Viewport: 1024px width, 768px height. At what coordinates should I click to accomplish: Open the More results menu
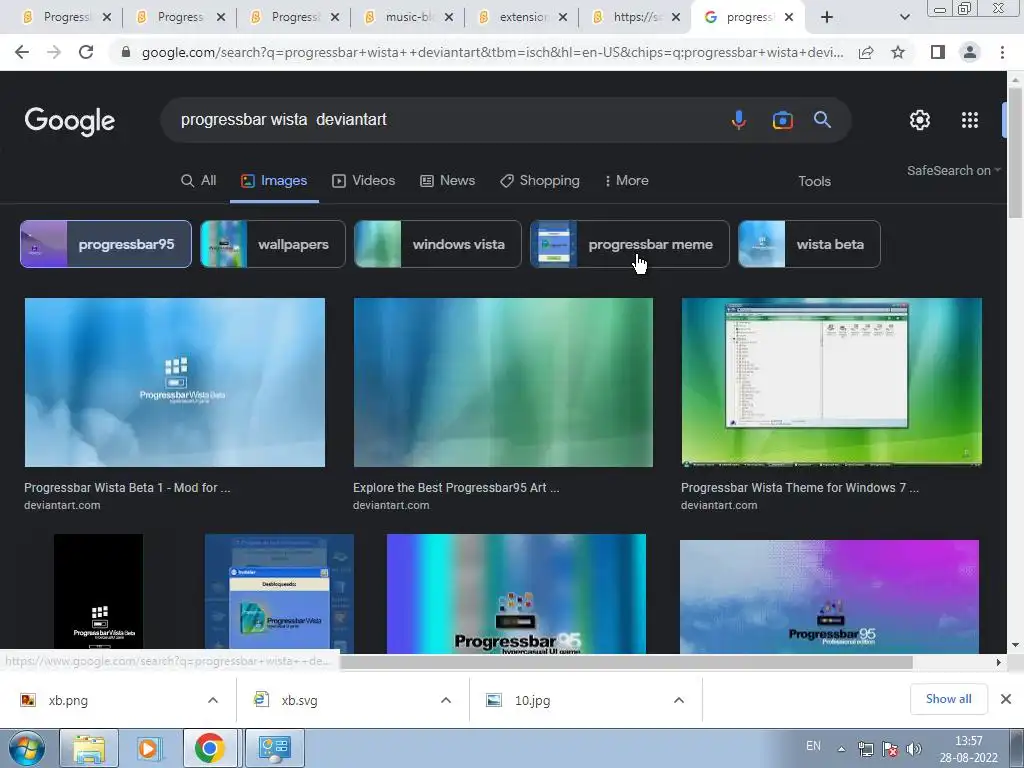pyautogui.click(x=626, y=180)
